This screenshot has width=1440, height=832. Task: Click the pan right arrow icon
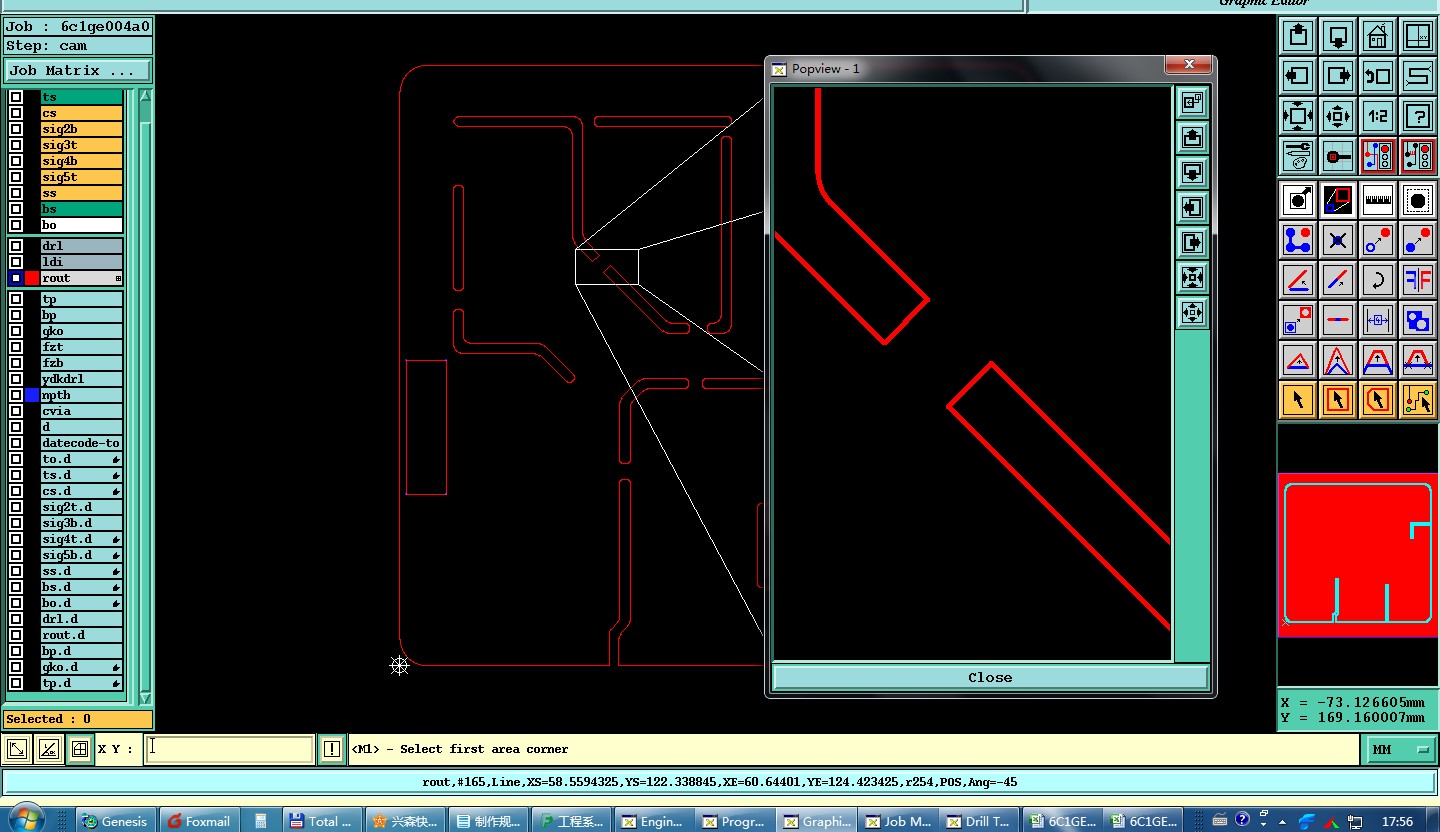coord(1338,76)
